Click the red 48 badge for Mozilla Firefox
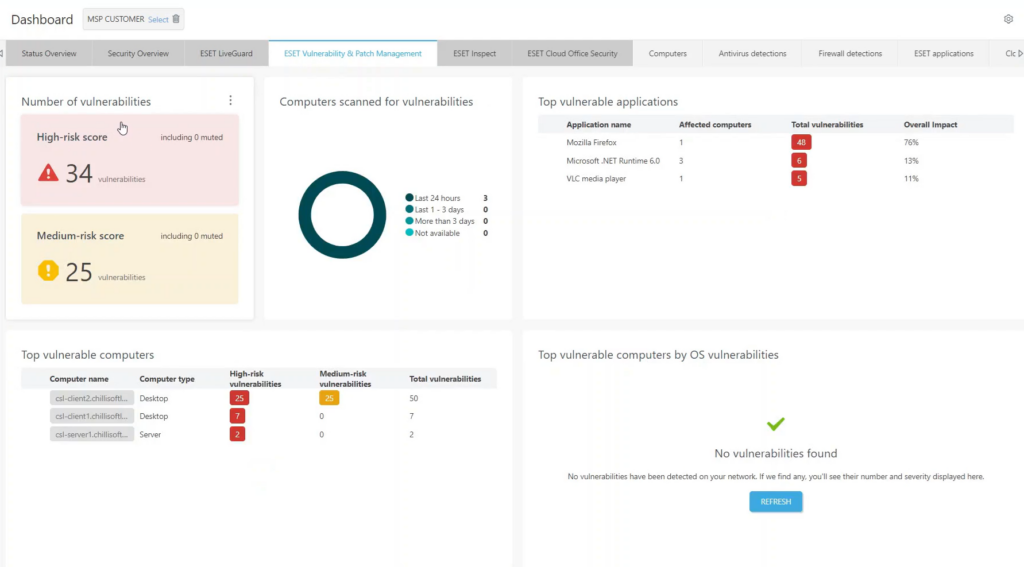This screenshot has width=1024, height=567. [x=801, y=143]
